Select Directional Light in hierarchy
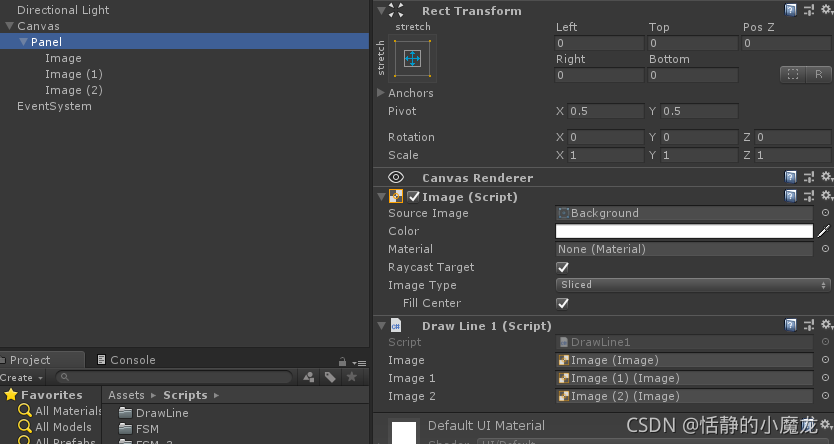The width and height of the screenshot is (834, 444). click(x=63, y=10)
